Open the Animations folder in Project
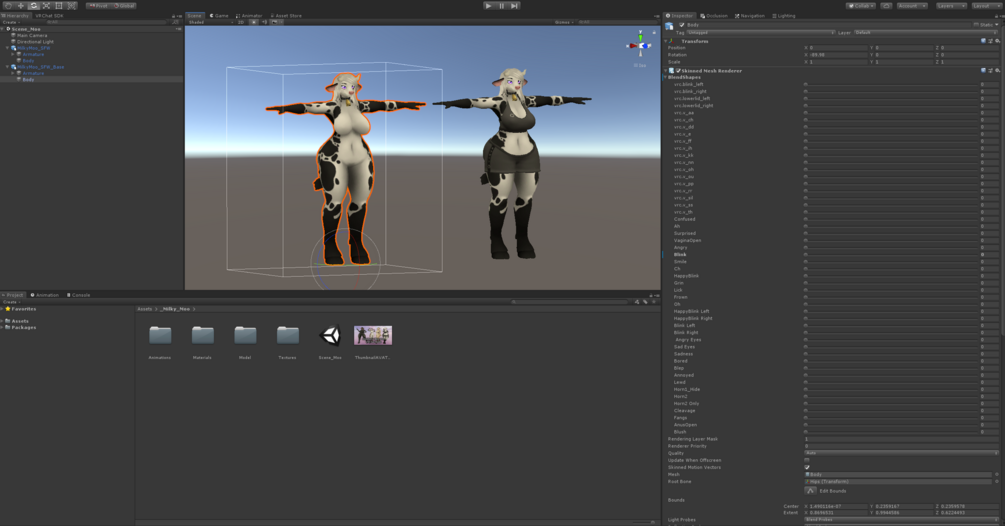1005x526 pixels. tap(160, 336)
